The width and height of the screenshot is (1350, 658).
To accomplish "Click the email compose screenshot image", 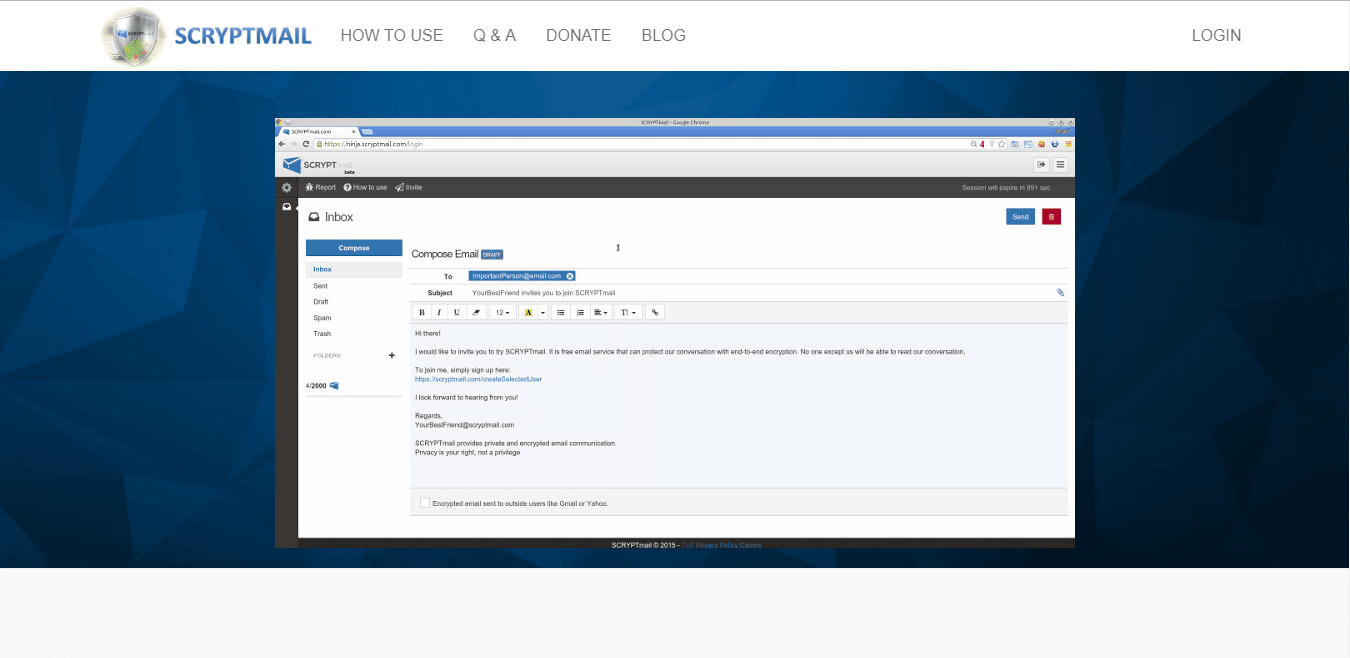I will 675,332.
